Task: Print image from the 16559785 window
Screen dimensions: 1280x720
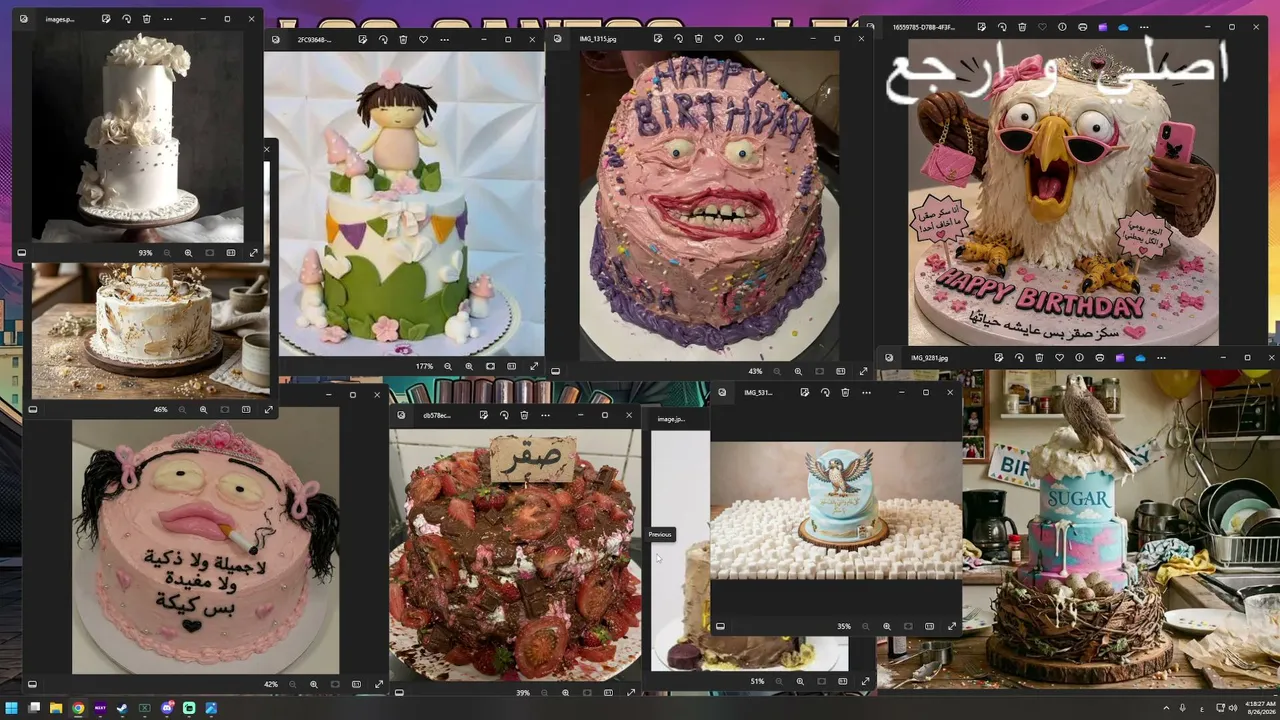Action: pyautogui.click(x=1082, y=27)
